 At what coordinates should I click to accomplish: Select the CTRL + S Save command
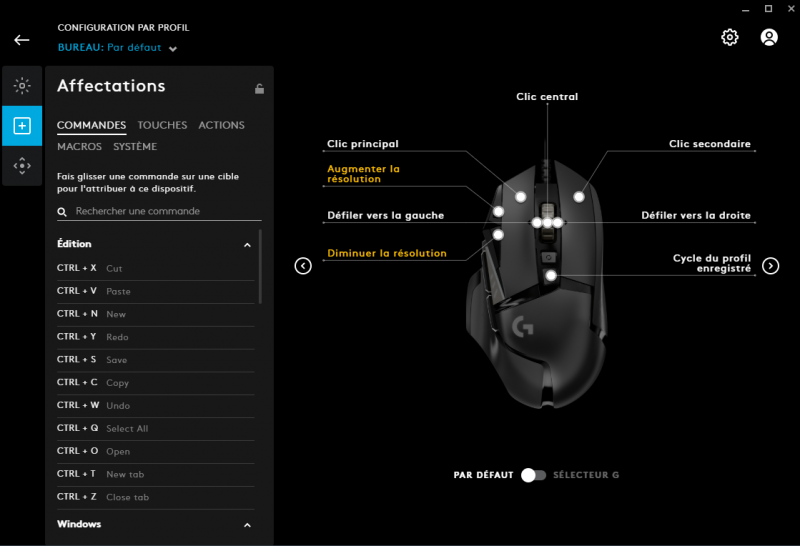156,360
